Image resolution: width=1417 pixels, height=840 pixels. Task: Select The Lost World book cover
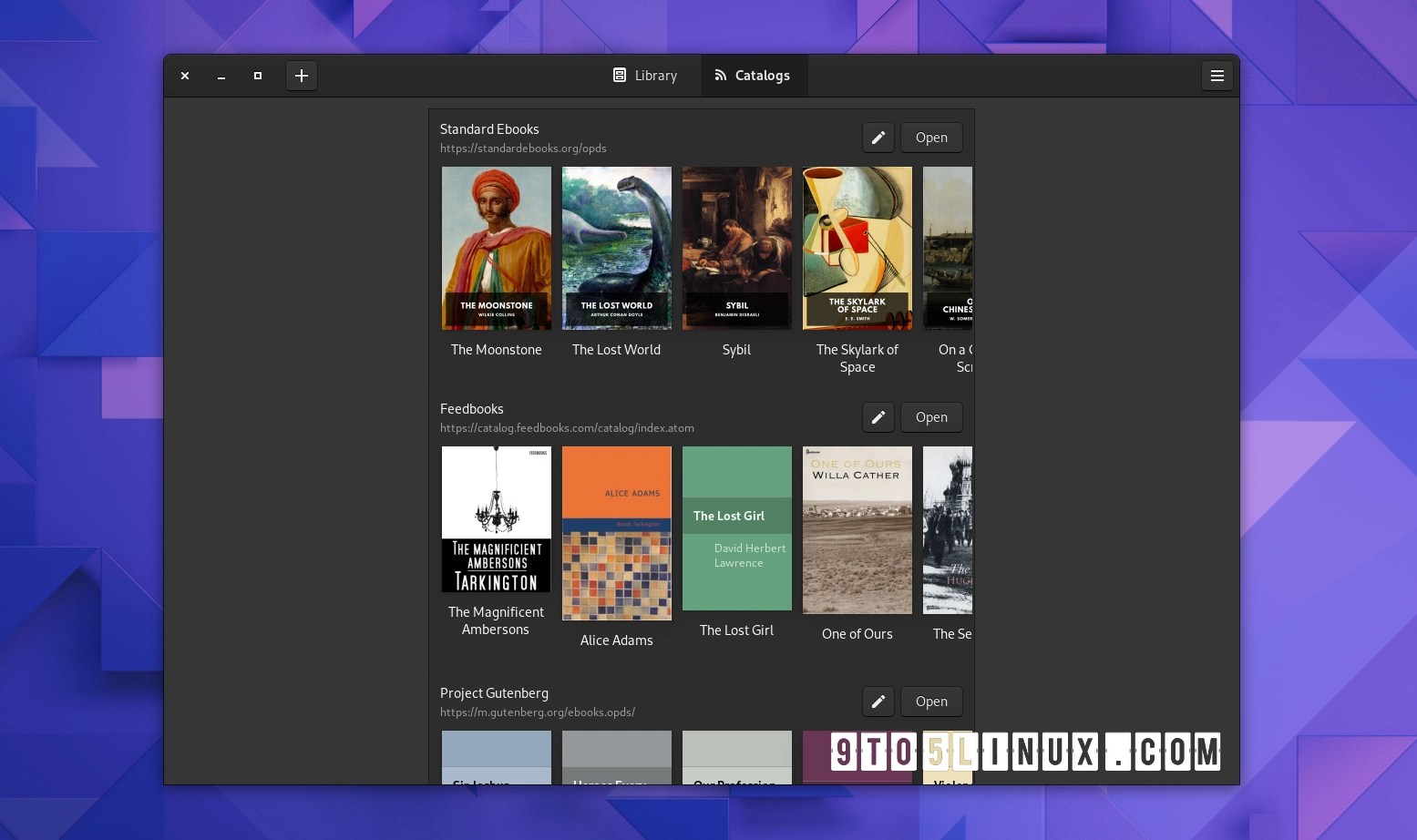617,248
